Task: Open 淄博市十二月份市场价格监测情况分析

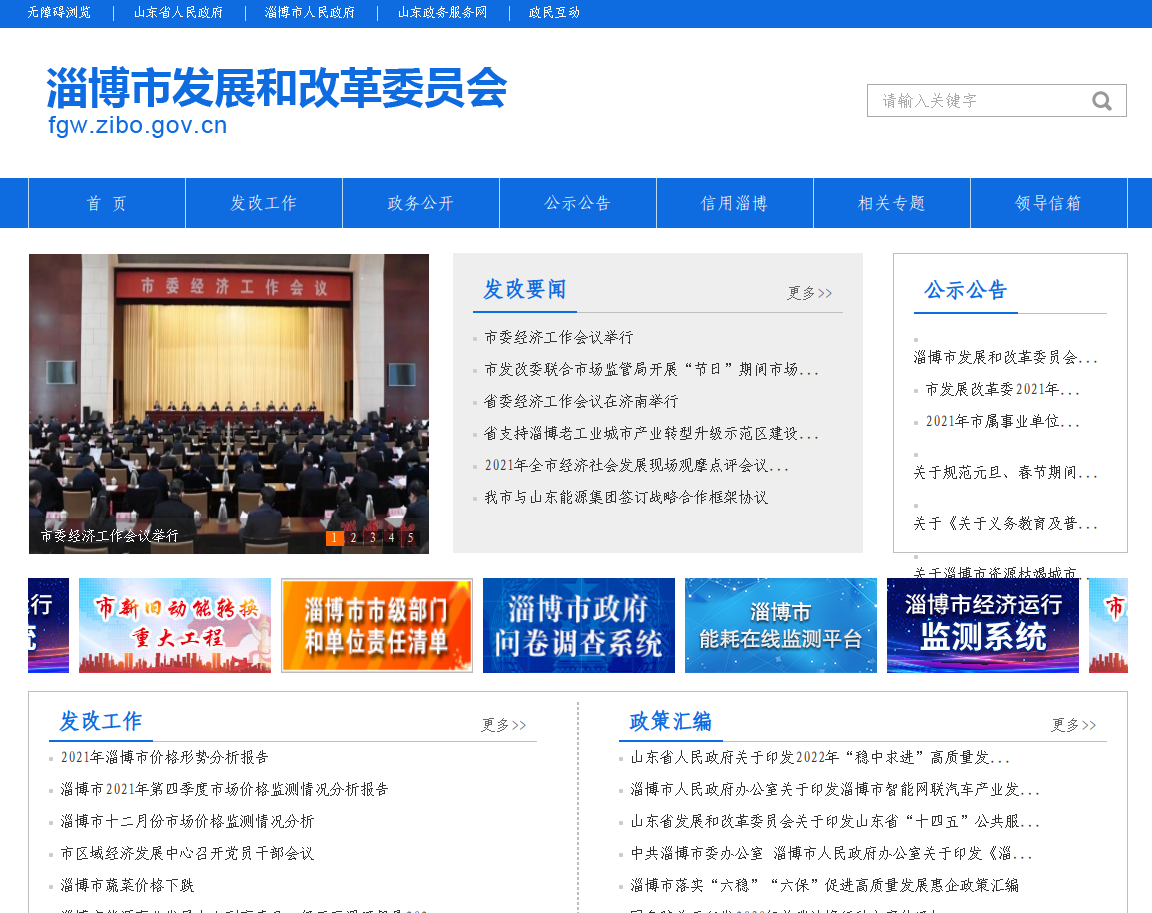Action: coord(187,821)
